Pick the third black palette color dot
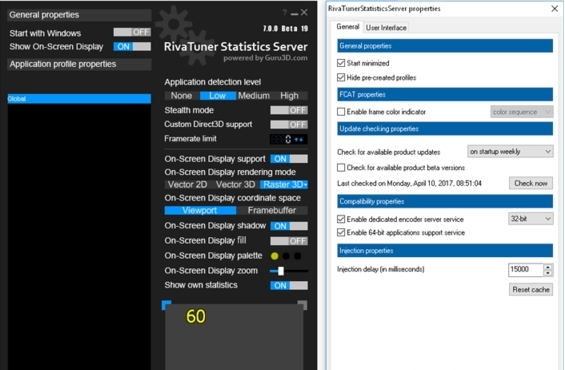The width and height of the screenshot is (565, 370). click(297, 256)
